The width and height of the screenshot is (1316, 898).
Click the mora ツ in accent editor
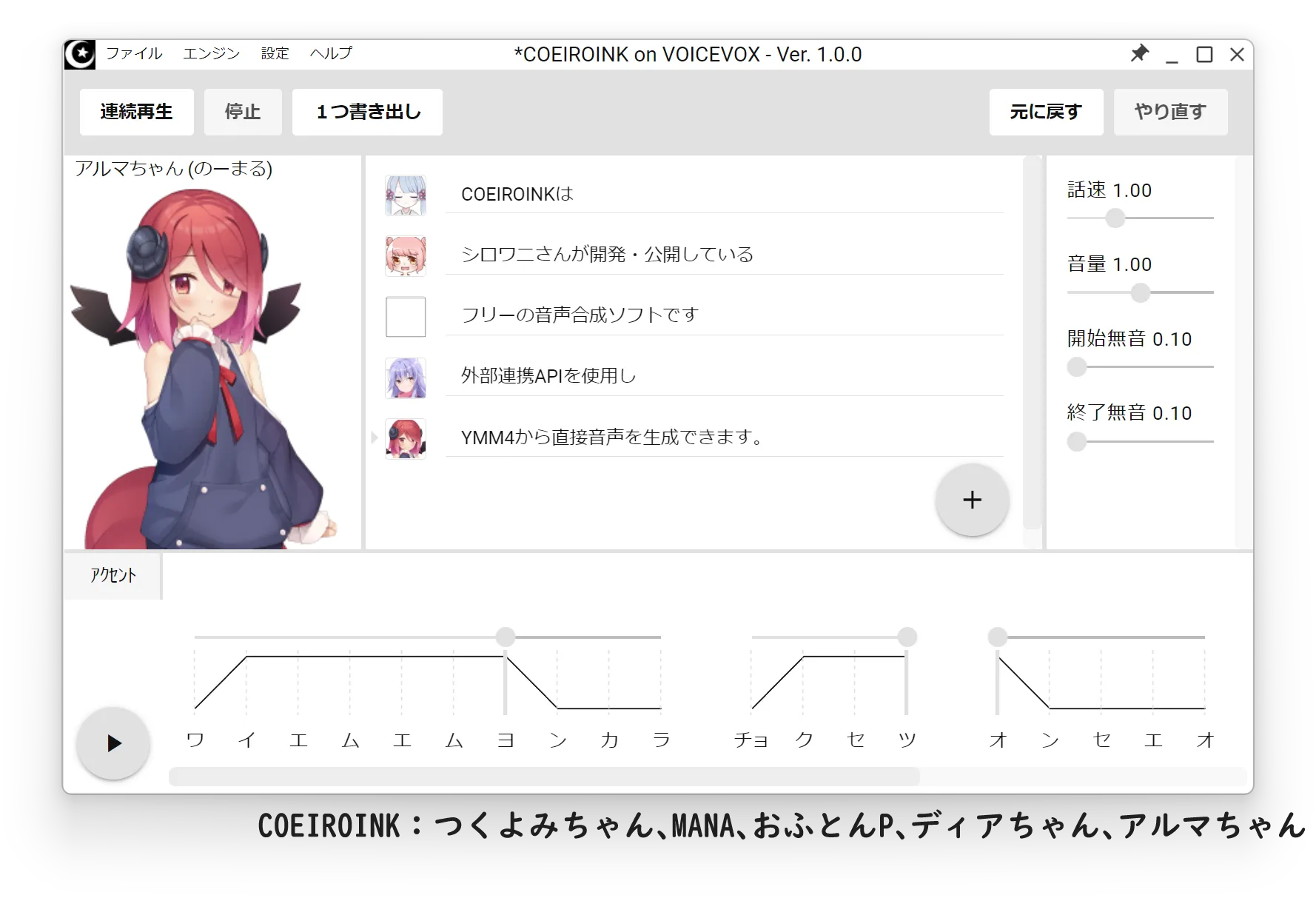(x=907, y=740)
